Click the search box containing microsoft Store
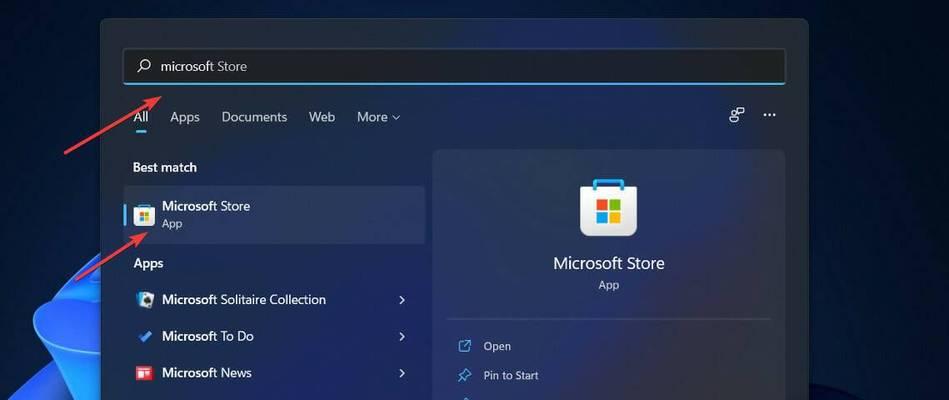The image size is (949, 400). [454, 66]
